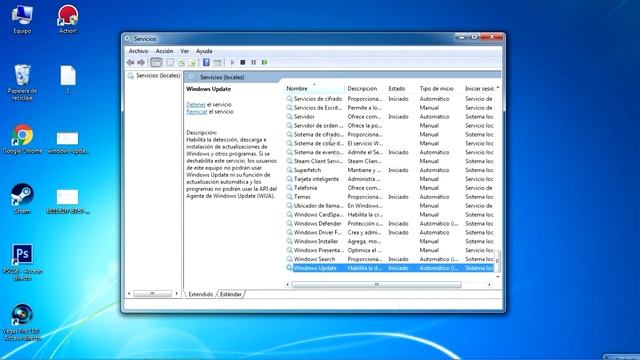Select the Sistema de evento... row
The height and width of the screenshot is (360, 640).
(x=390, y=152)
